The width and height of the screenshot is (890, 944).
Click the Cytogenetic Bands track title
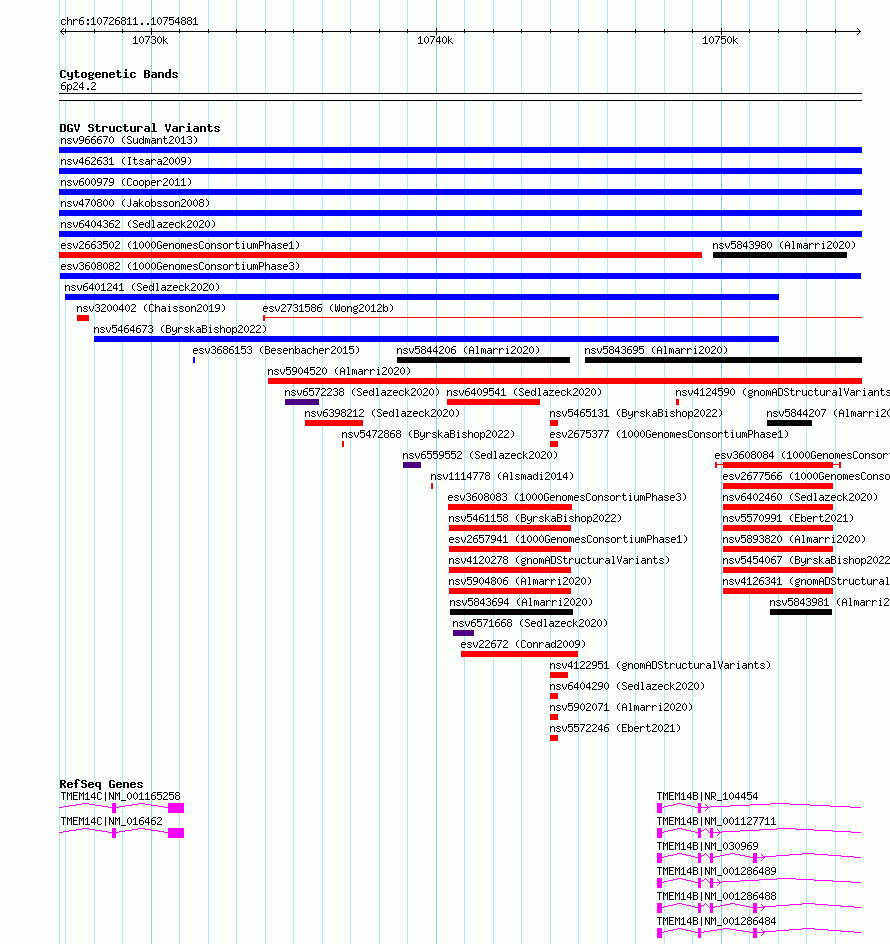(119, 74)
